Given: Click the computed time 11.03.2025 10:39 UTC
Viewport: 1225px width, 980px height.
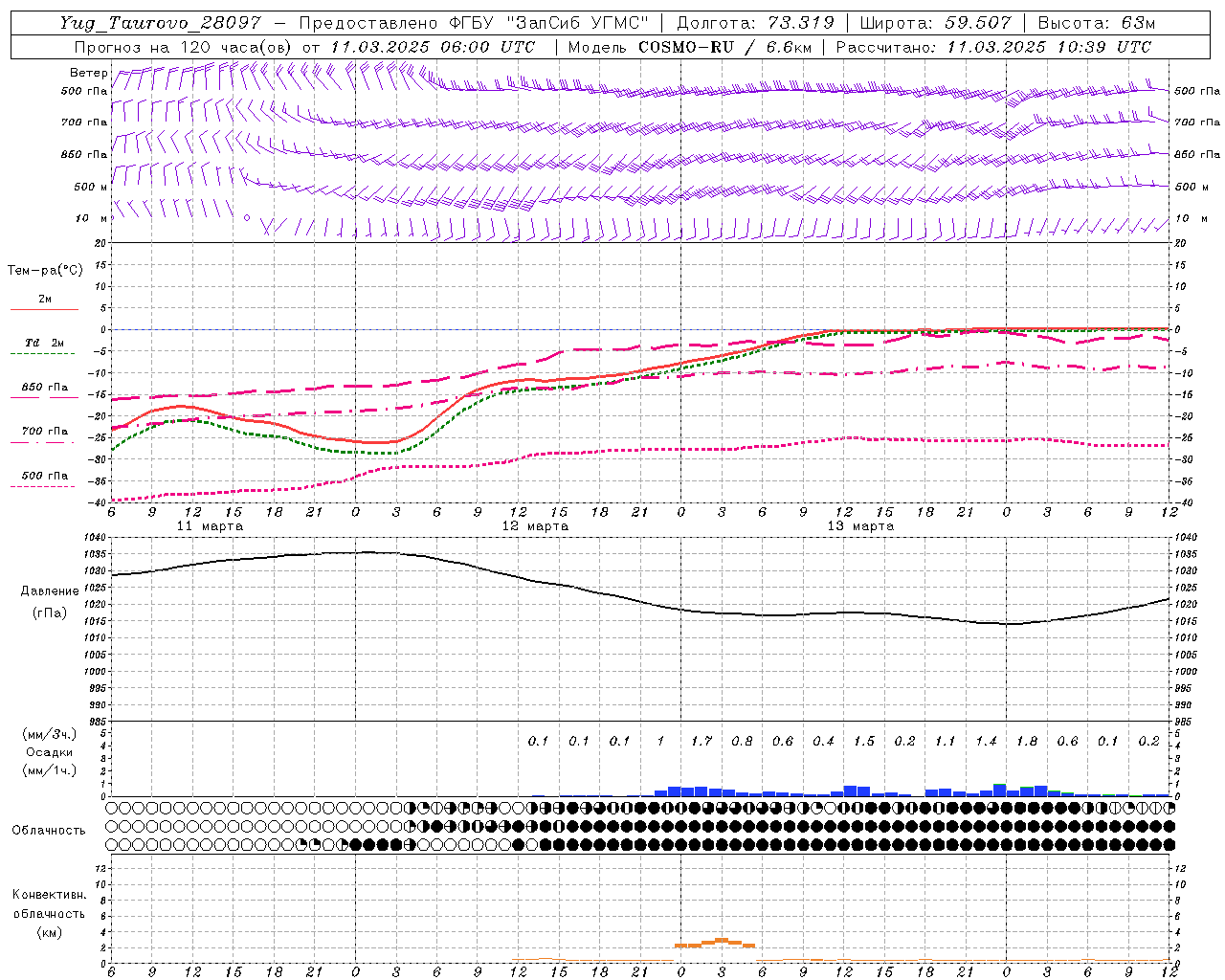Looking at the screenshot, I should [1049, 47].
